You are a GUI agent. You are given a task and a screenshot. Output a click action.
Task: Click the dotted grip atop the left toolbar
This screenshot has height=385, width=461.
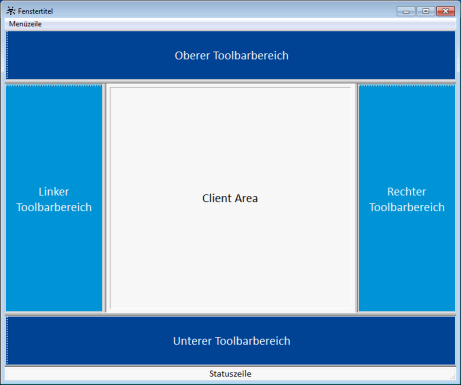pos(54,86)
